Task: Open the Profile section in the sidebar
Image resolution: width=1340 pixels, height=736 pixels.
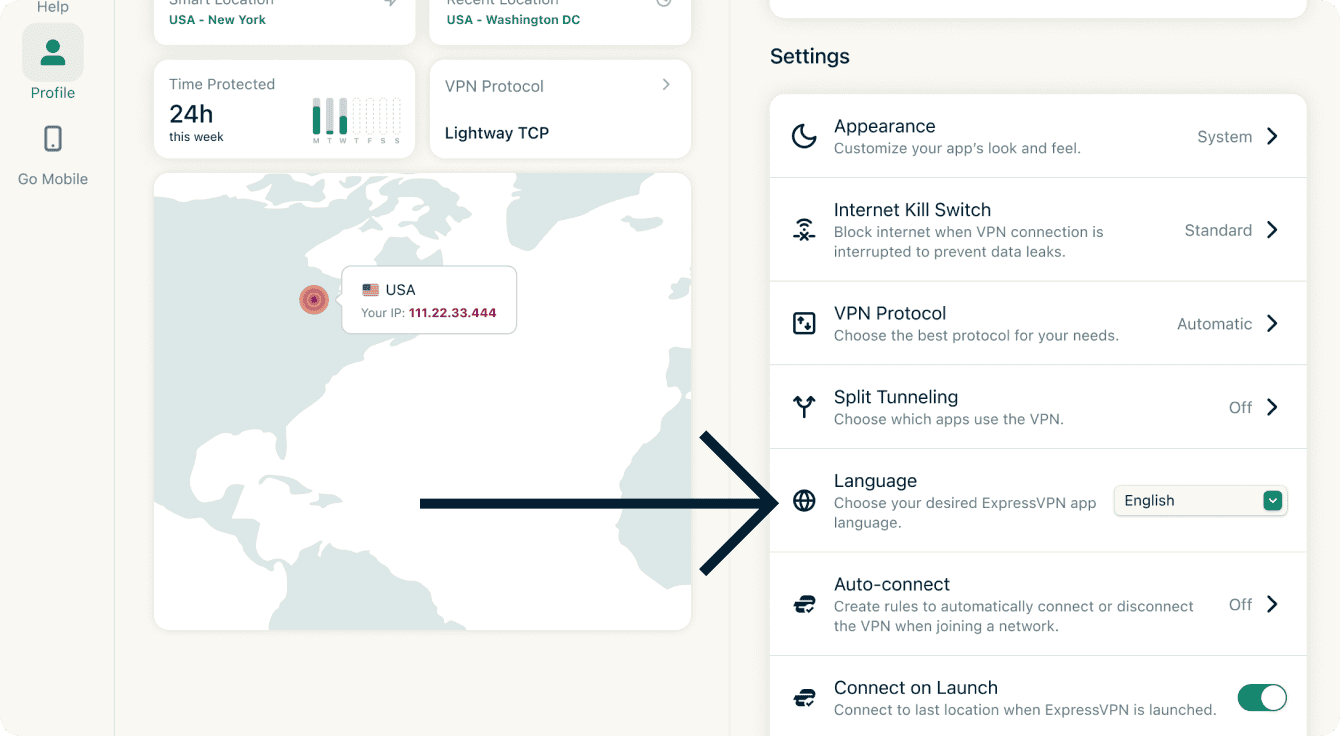Action: (53, 62)
